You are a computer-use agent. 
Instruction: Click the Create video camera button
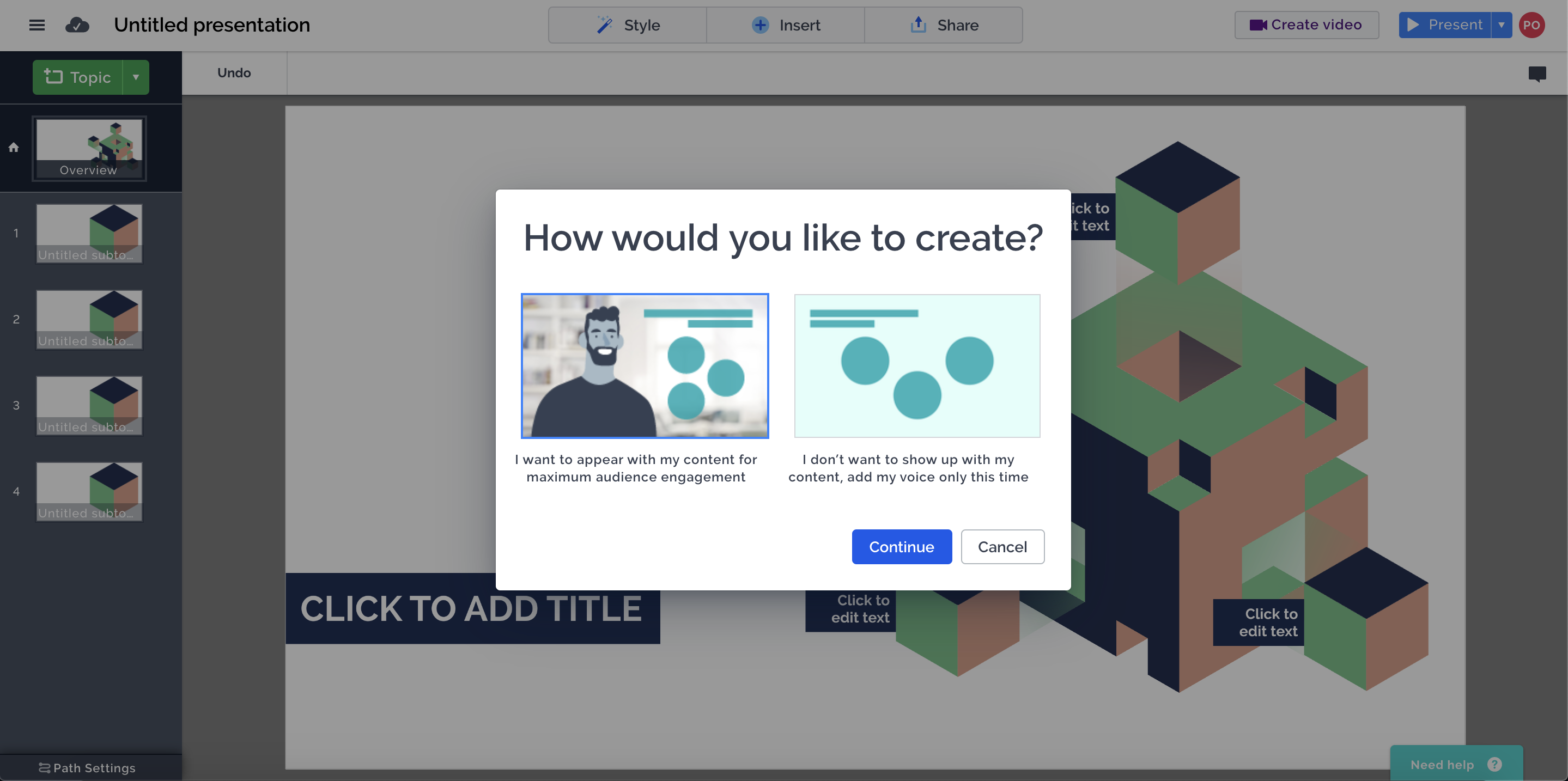1306,25
